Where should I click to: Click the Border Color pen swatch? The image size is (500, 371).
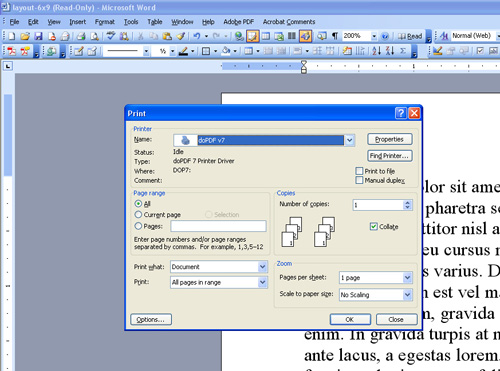click(183, 51)
